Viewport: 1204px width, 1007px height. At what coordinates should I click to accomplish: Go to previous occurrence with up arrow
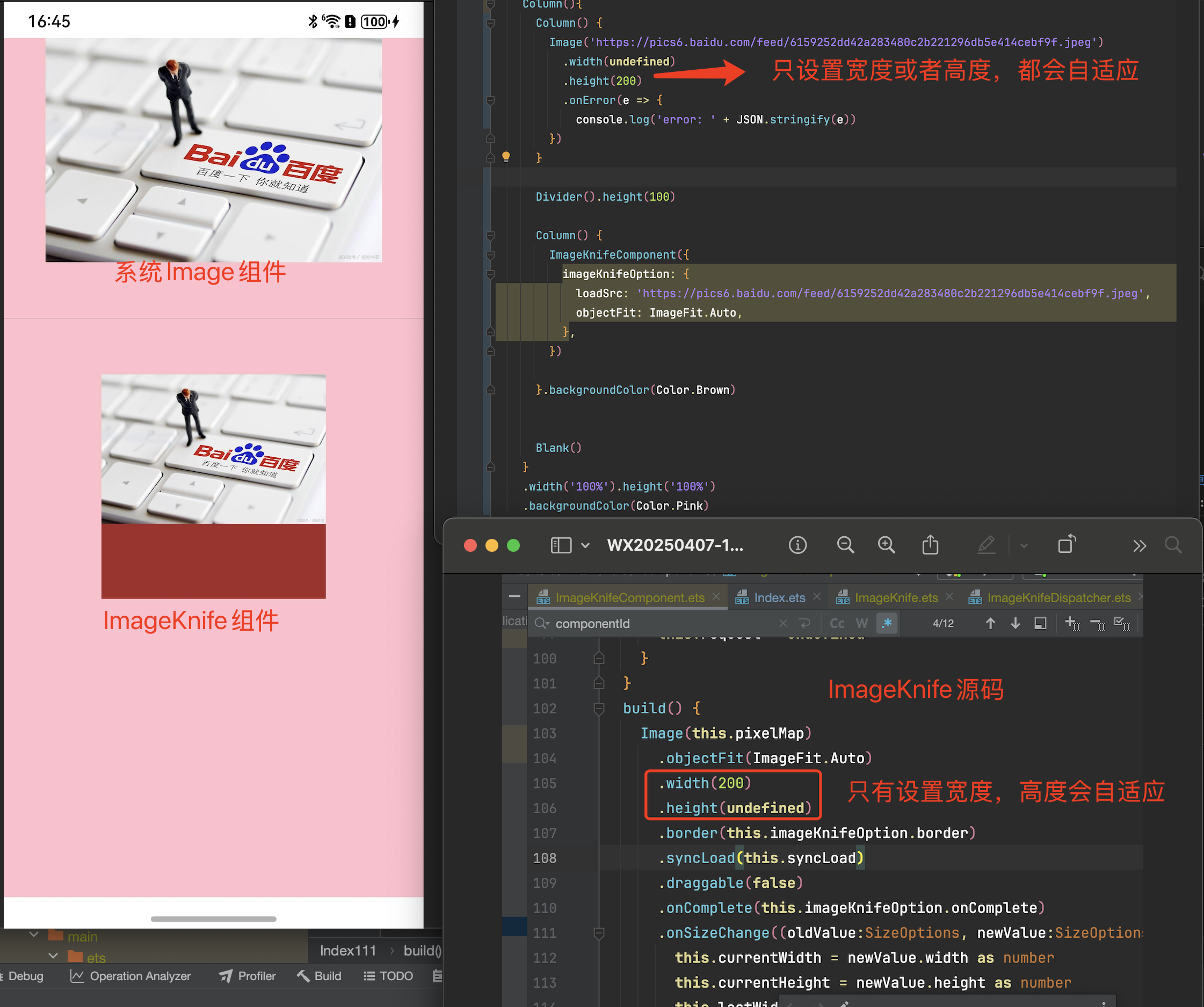pyautogui.click(x=990, y=623)
